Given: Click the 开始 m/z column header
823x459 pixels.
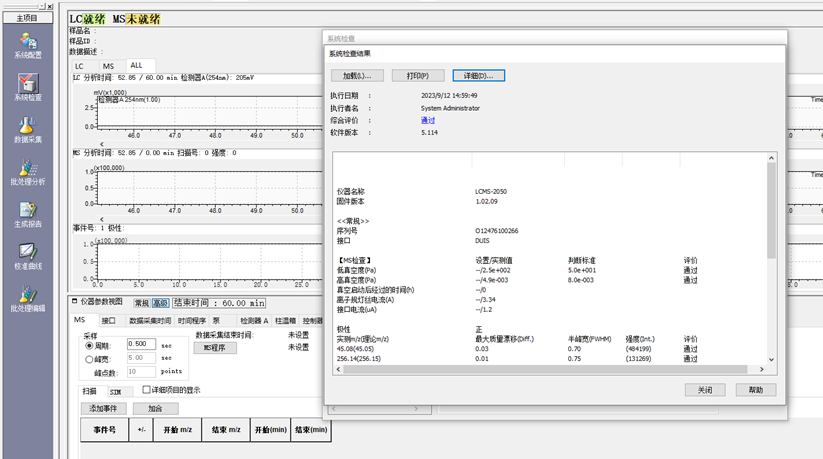Looking at the screenshot, I should click(x=177, y=430).
